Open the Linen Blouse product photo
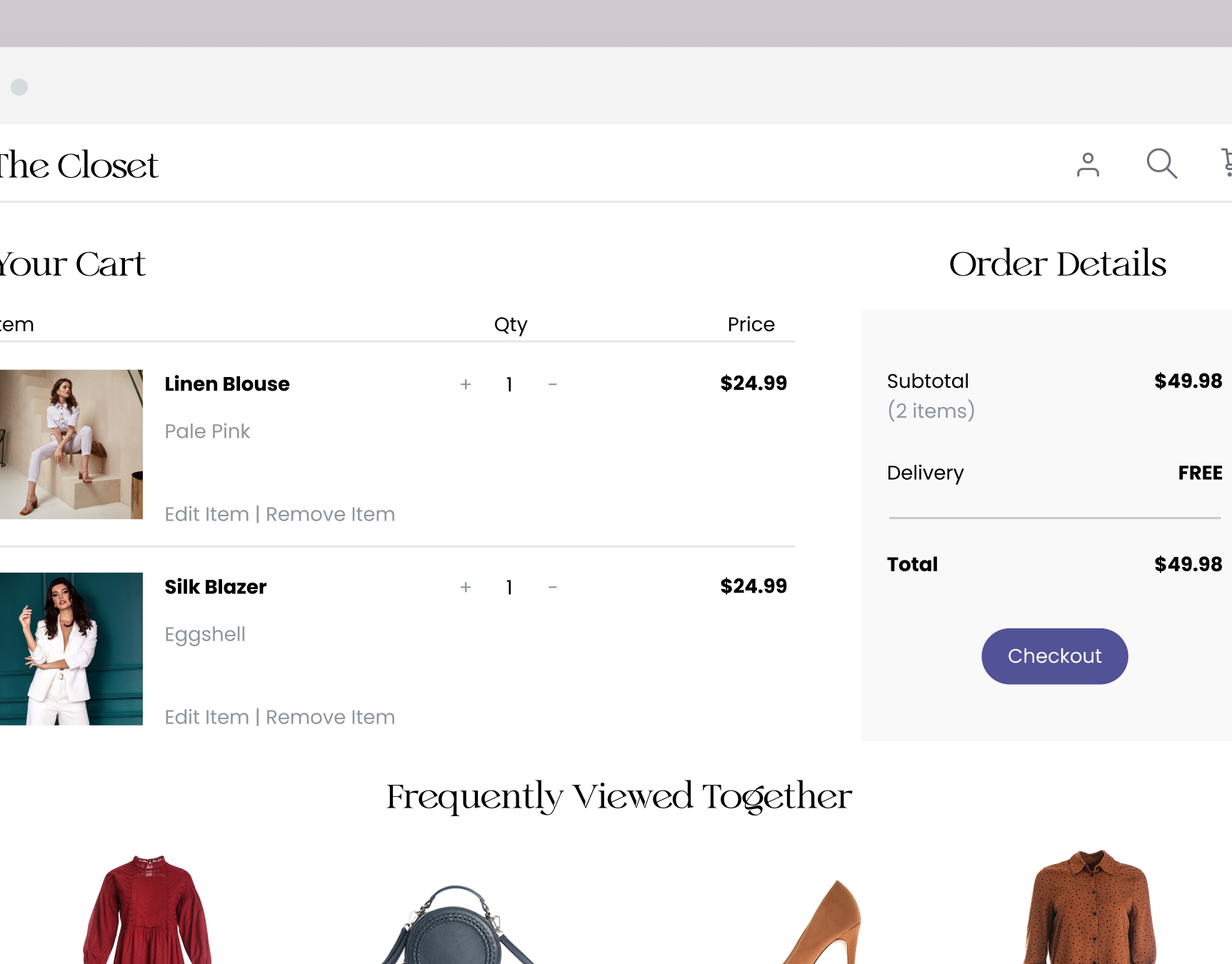The height and width of the screenshot is (964, 1232). click(x=71, y=444)
